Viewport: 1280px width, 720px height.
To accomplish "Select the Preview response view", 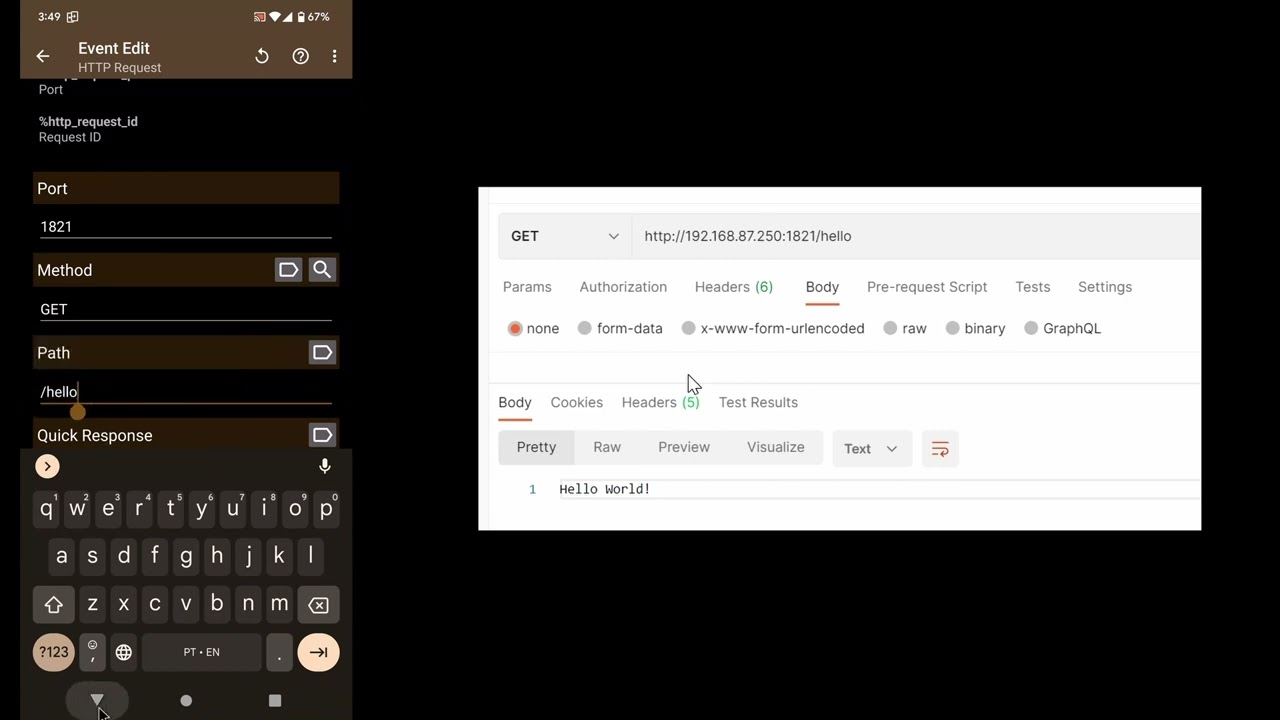I will pyautogui.click(x=684, y=447).
